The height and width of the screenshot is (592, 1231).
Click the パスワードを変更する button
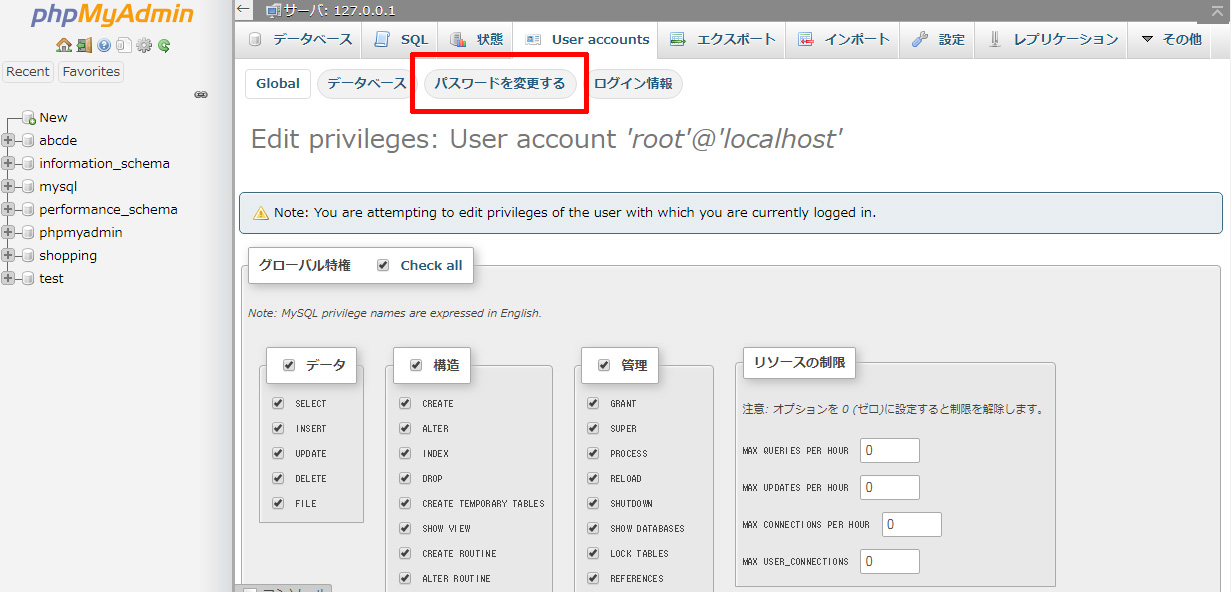499,84
